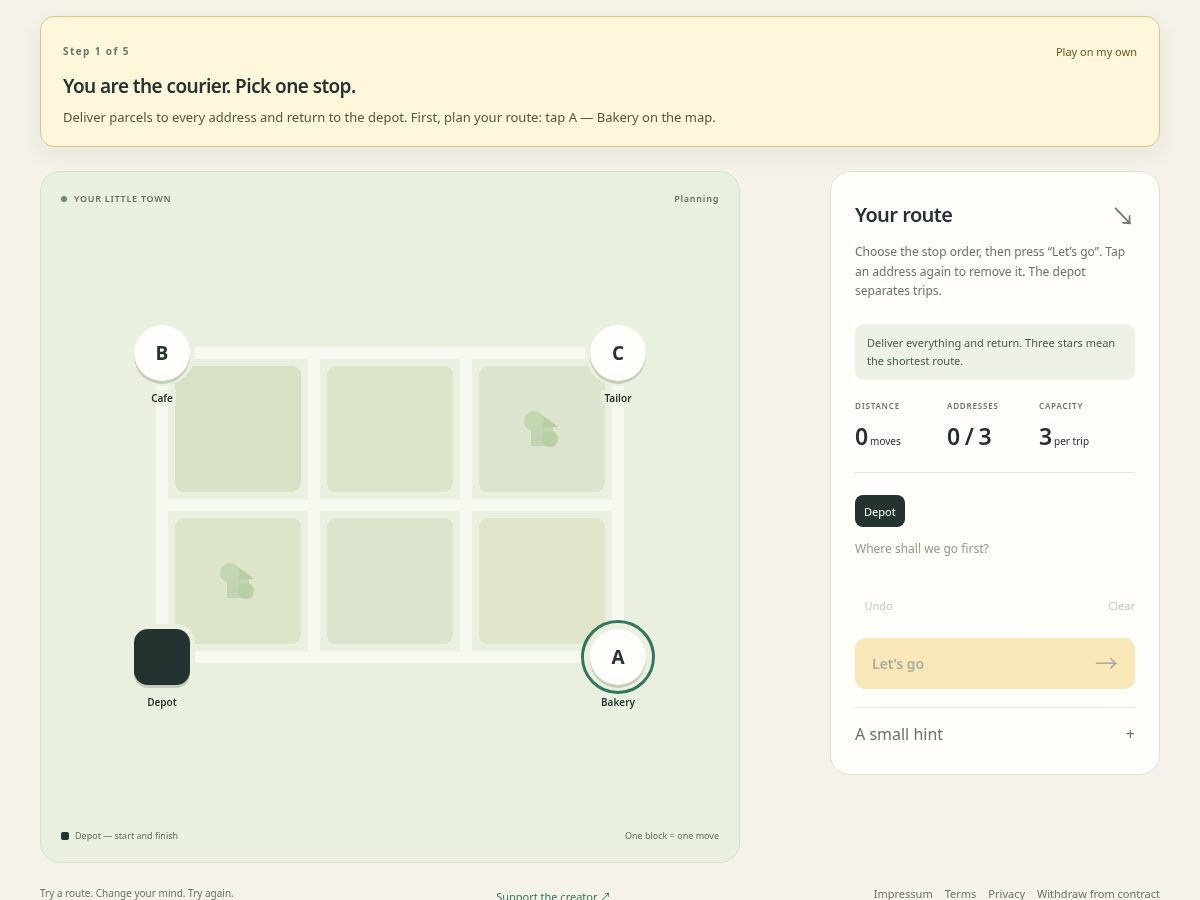
Task: Expand the 'A small hint' section
Action: click(995, 734)
